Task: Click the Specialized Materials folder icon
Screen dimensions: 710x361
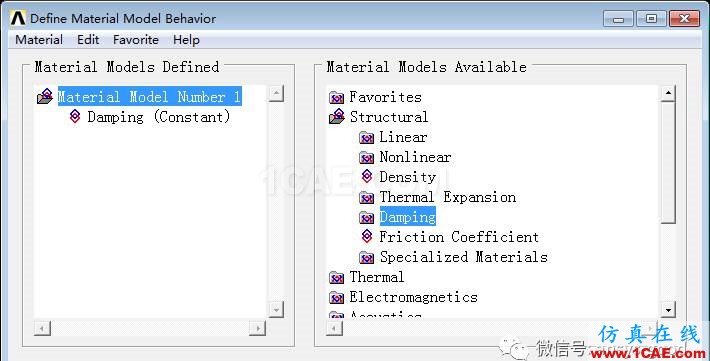Action: (366, 257)
